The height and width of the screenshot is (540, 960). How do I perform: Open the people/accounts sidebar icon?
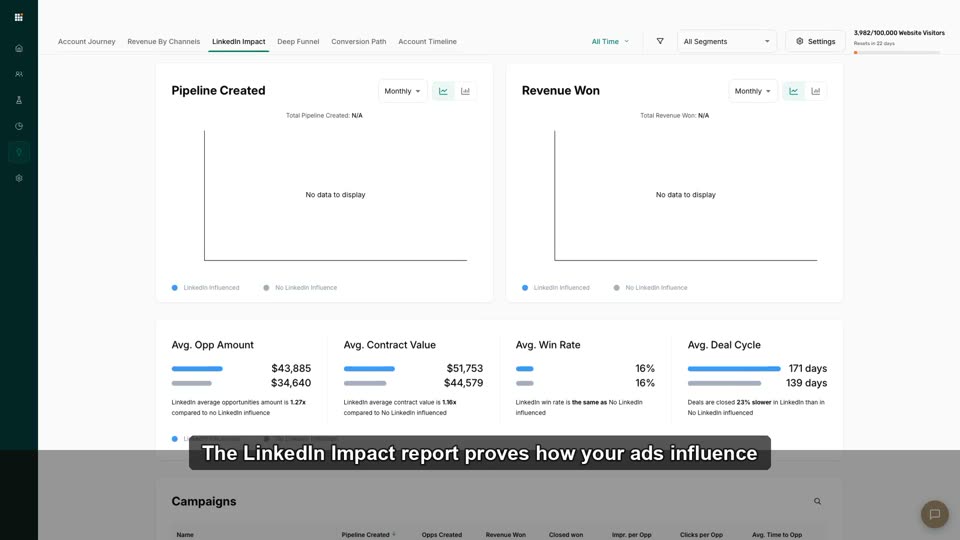pyautogui.click(x=19, y=74)
